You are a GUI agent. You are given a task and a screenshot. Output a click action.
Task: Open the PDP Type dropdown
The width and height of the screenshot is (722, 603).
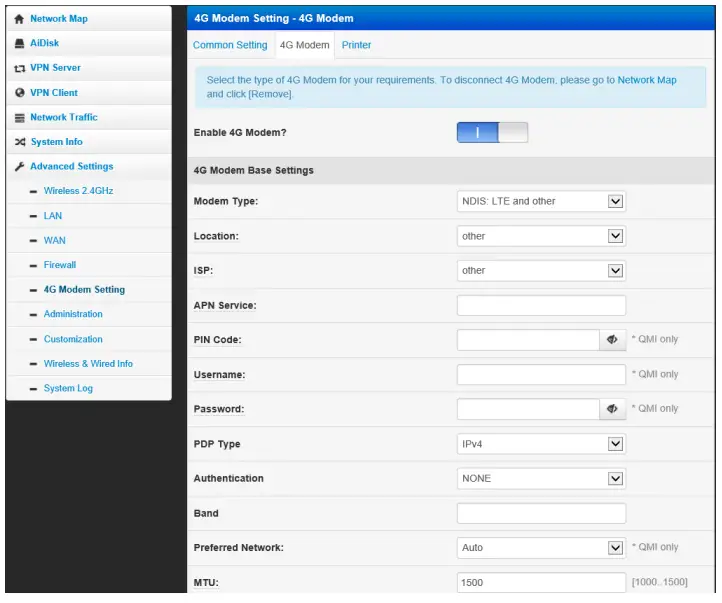(541, 444)
